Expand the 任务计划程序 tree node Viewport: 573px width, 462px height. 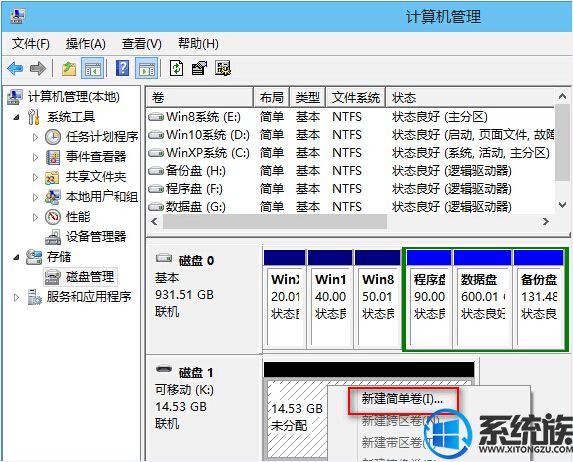35,137
